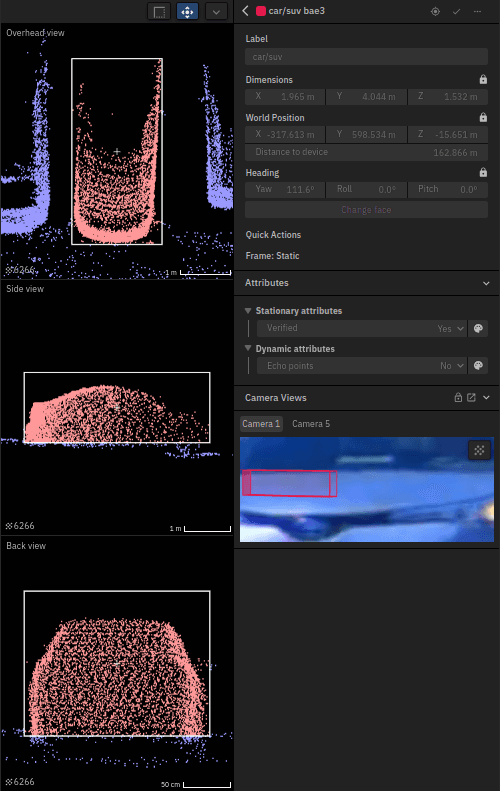The image size is (500, 791).
Task: Click Overhead view point count 6266
Action: (x=20, y=270)
